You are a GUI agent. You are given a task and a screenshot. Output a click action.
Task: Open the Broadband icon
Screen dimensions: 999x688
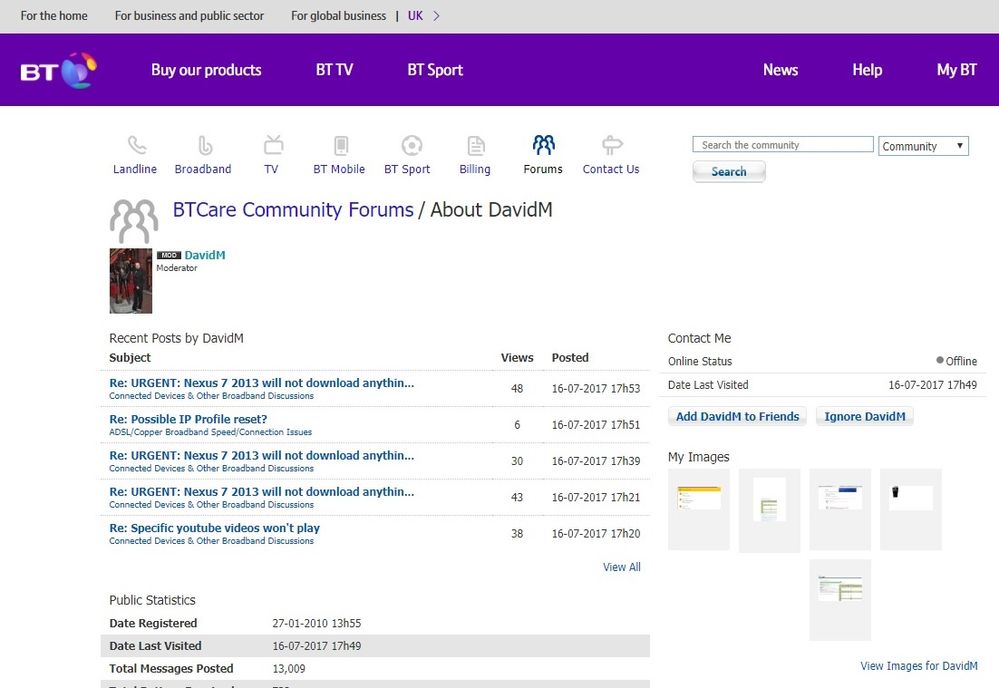point(205,145)
